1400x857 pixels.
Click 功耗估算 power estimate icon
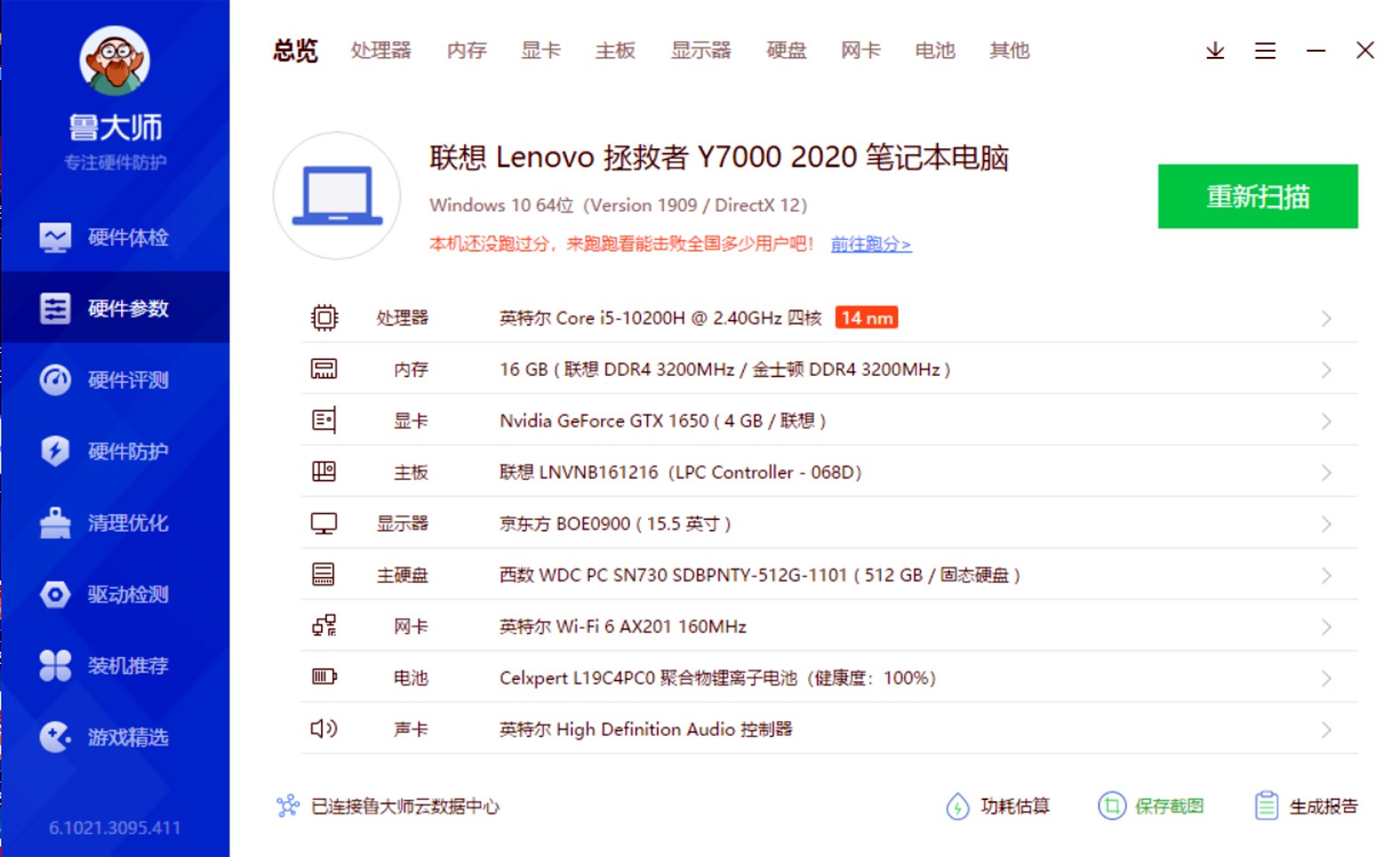(x=957, y=806)
